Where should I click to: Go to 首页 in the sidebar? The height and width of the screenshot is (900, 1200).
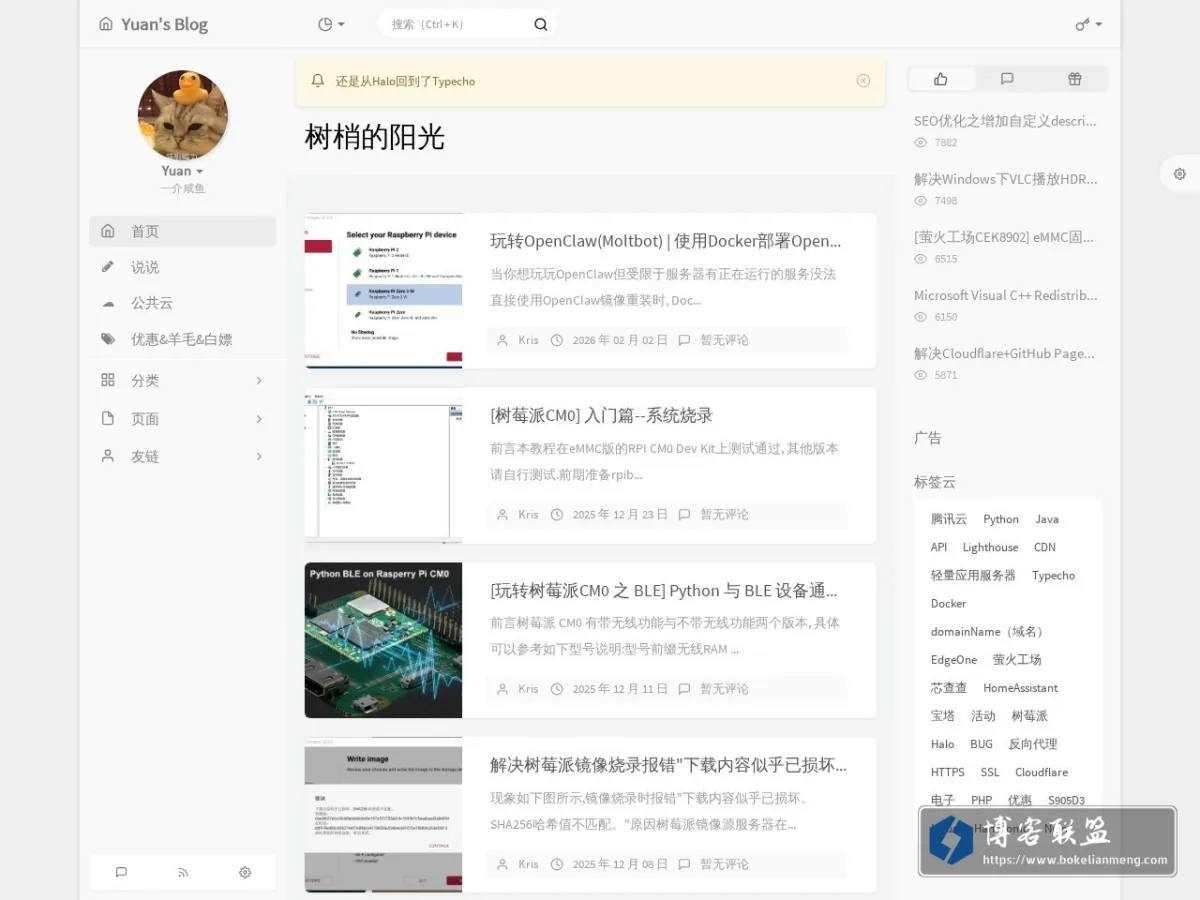[x=183, y=231]
